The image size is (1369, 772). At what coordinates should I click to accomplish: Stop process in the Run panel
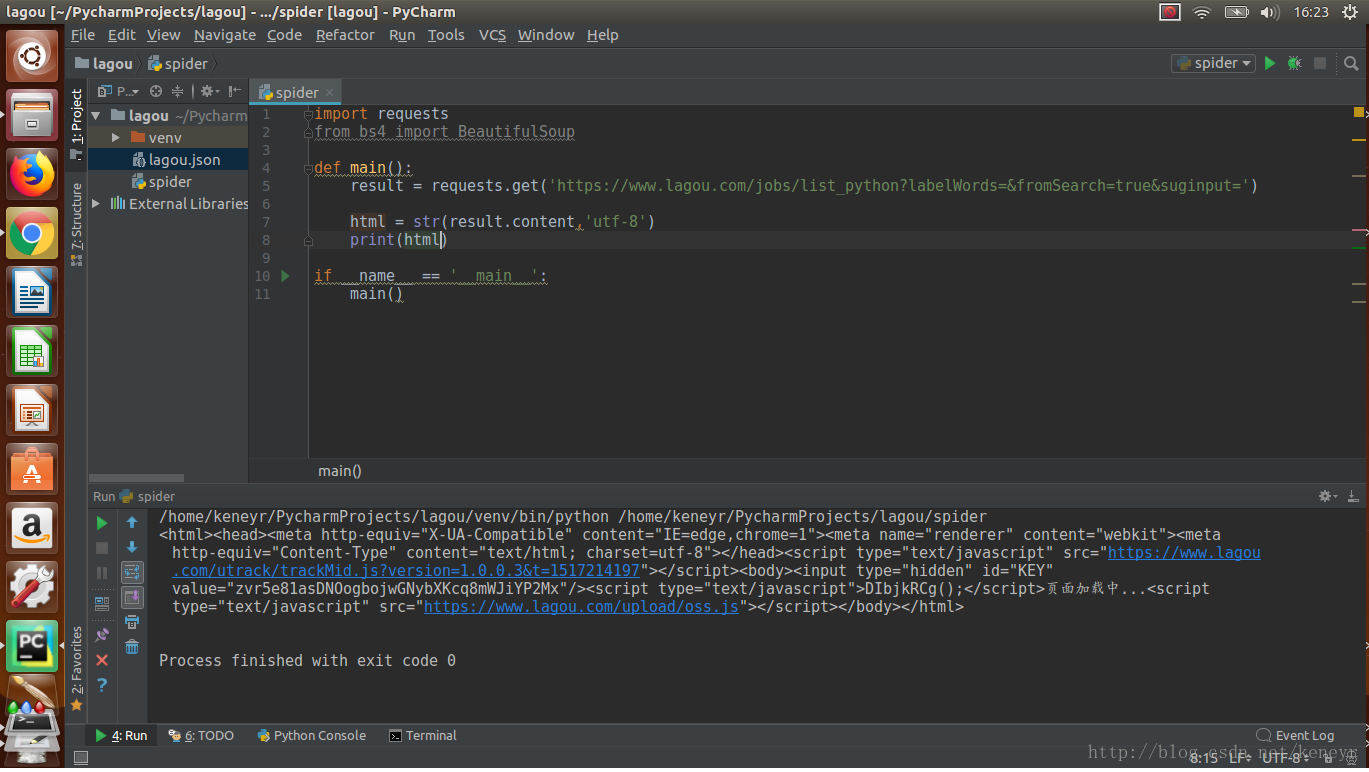coord(102,548)
